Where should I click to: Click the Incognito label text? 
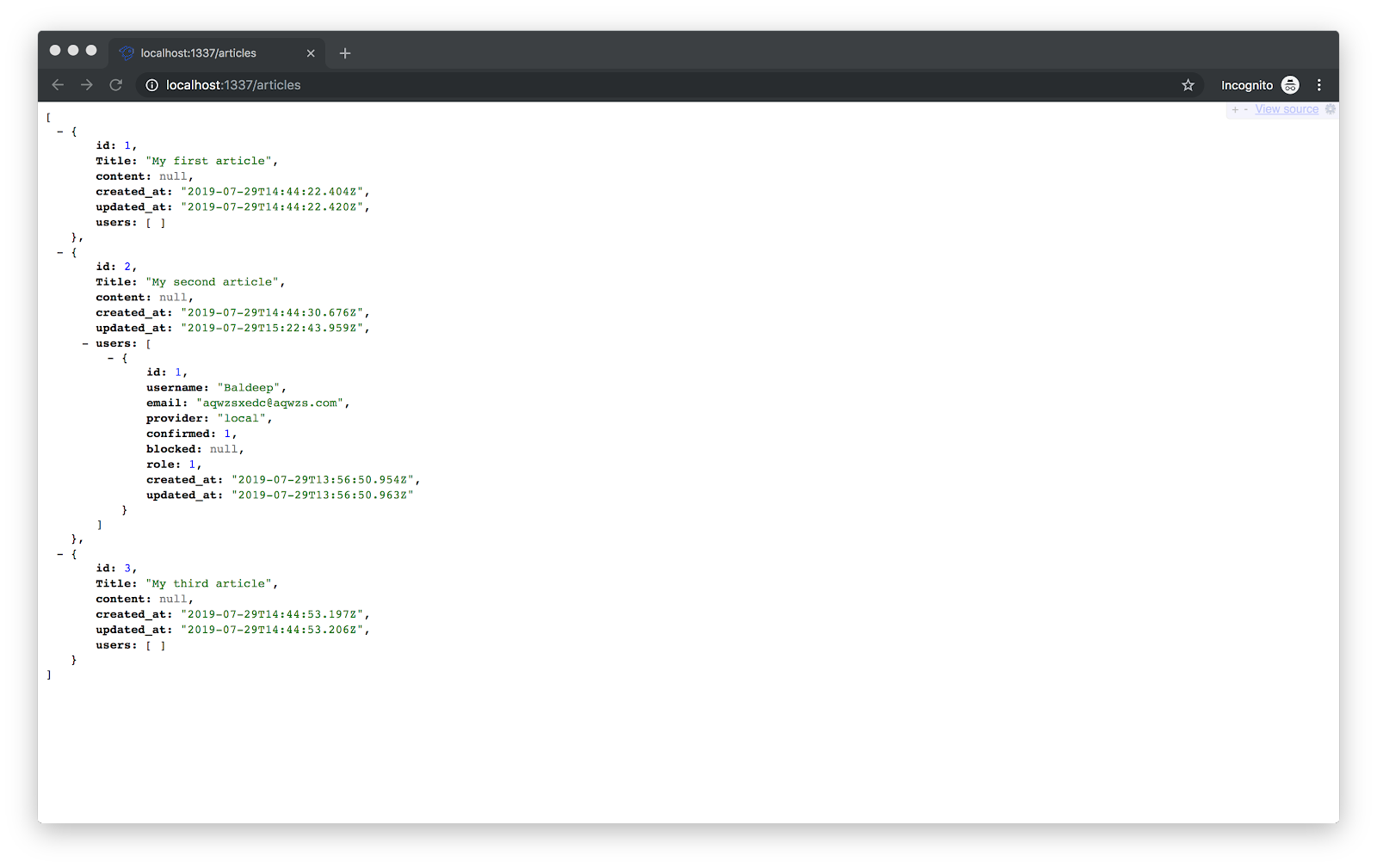(x=1246, y=85)
